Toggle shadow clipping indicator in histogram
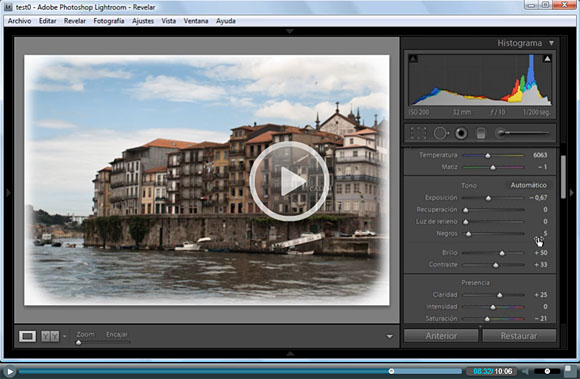Viewport: 580px width, 379px height. pos(414,58)
